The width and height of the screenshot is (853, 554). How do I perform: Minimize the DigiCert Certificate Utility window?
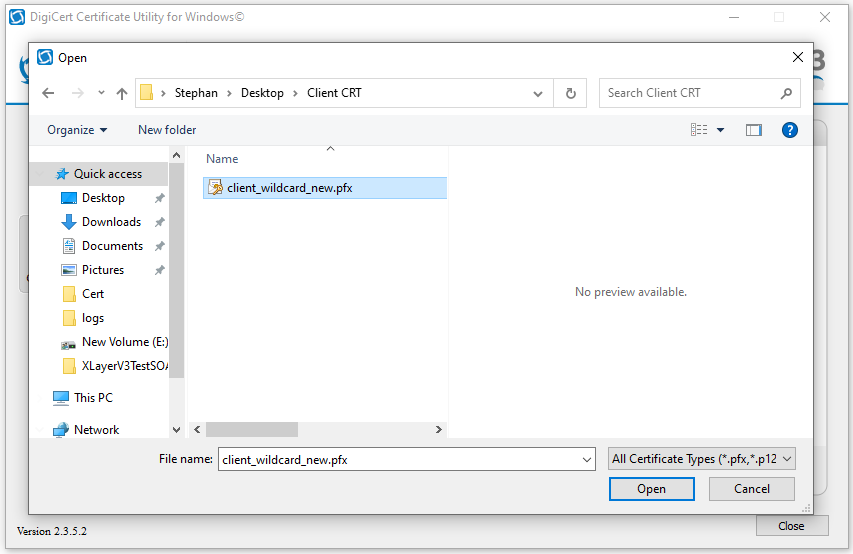[x=734, y=17]
